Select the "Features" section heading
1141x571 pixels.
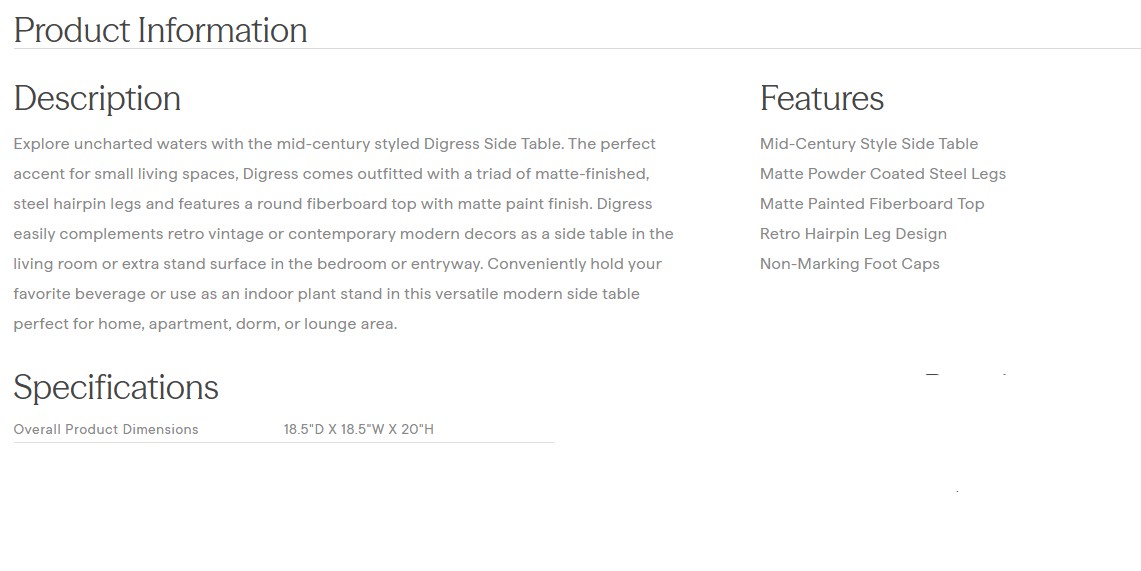pos(821,98)
